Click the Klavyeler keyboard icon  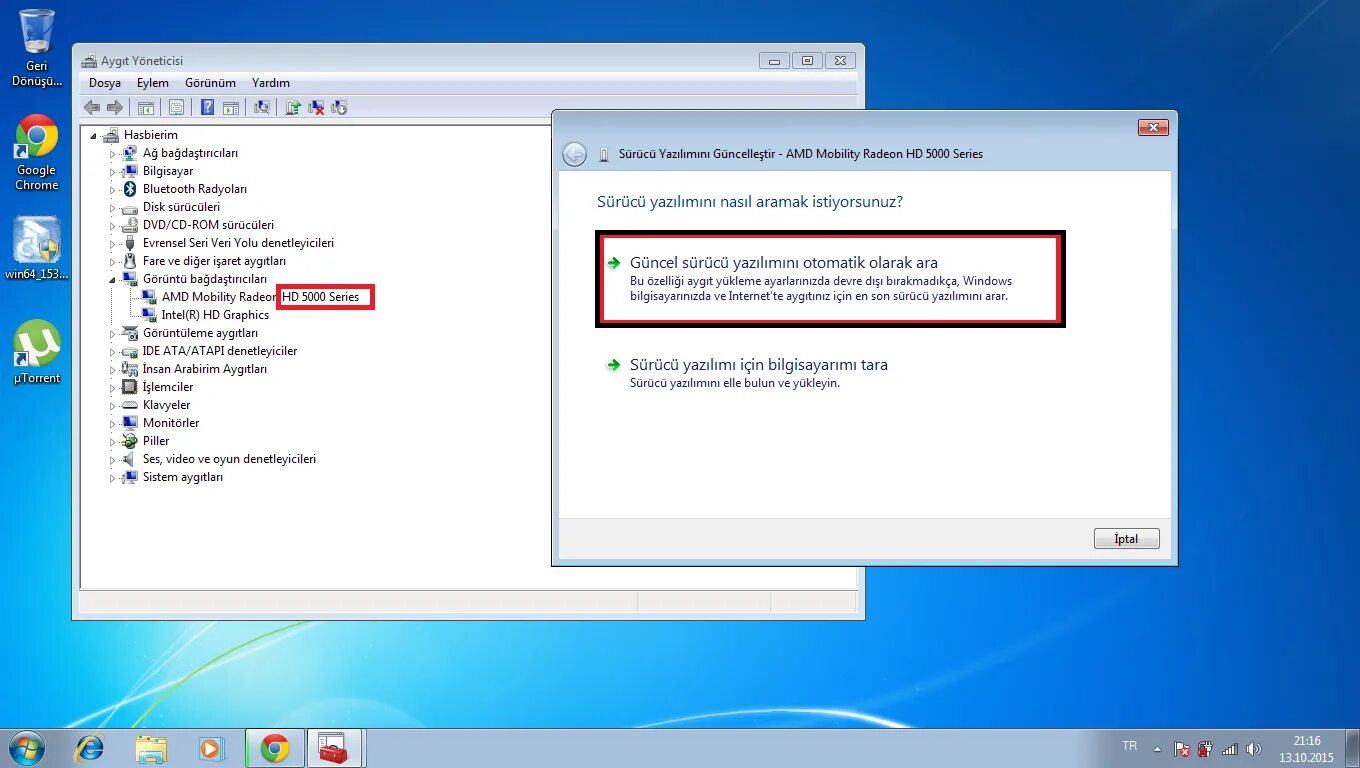(x=129, y=405)
